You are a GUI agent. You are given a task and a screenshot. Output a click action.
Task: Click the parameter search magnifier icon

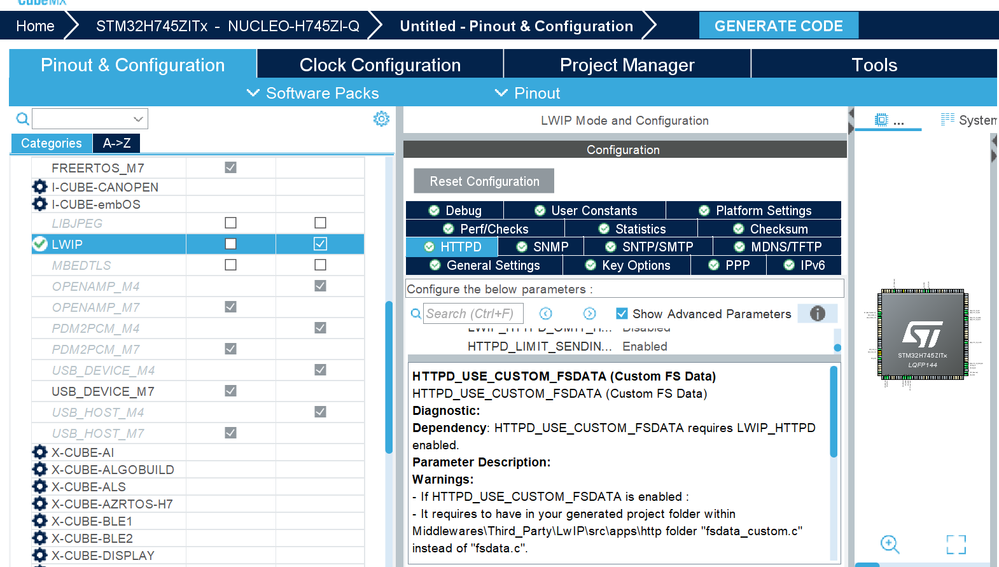tap(415, 313)
